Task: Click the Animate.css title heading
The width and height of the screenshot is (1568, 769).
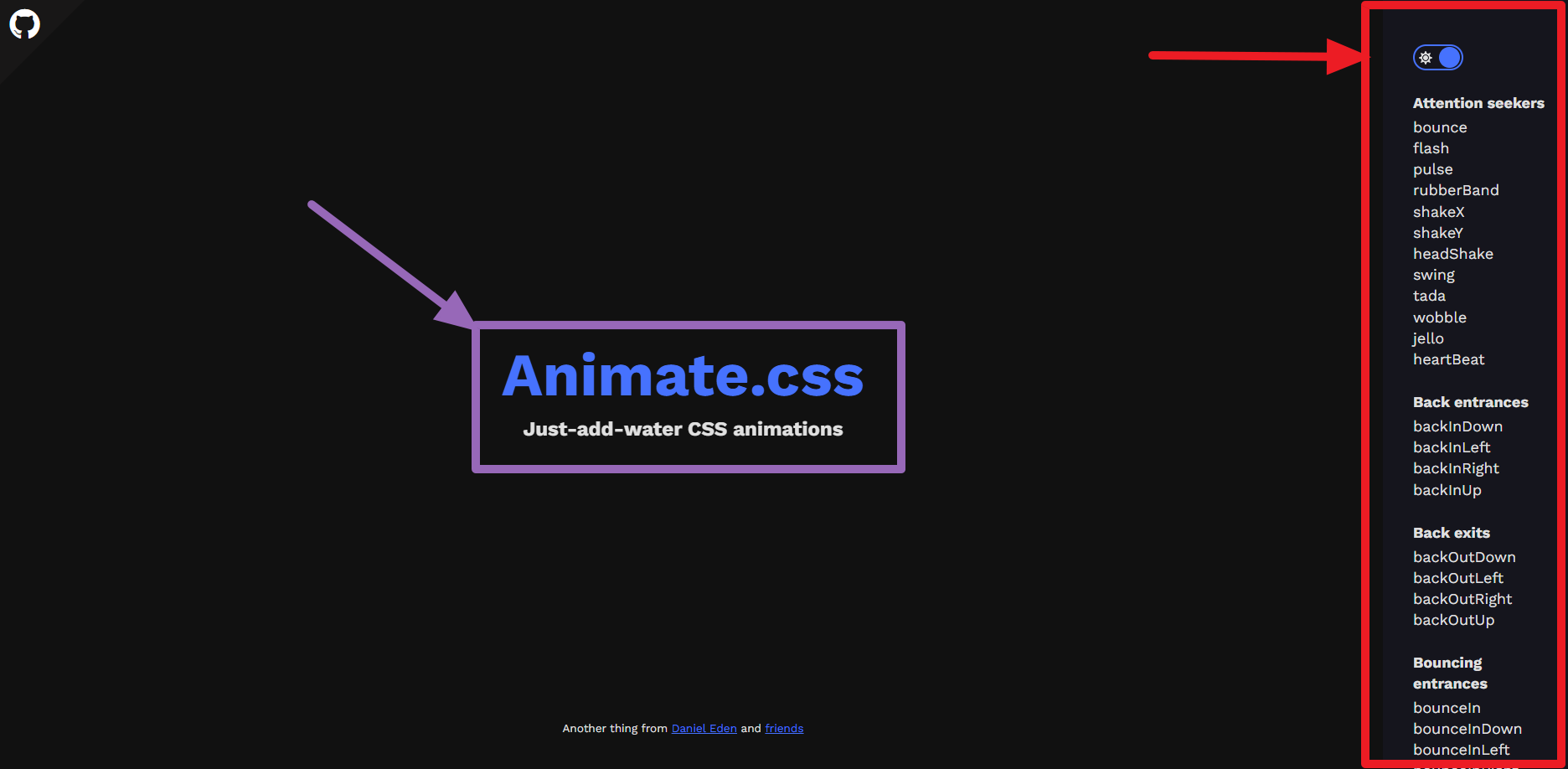Action: pos(683,376)
